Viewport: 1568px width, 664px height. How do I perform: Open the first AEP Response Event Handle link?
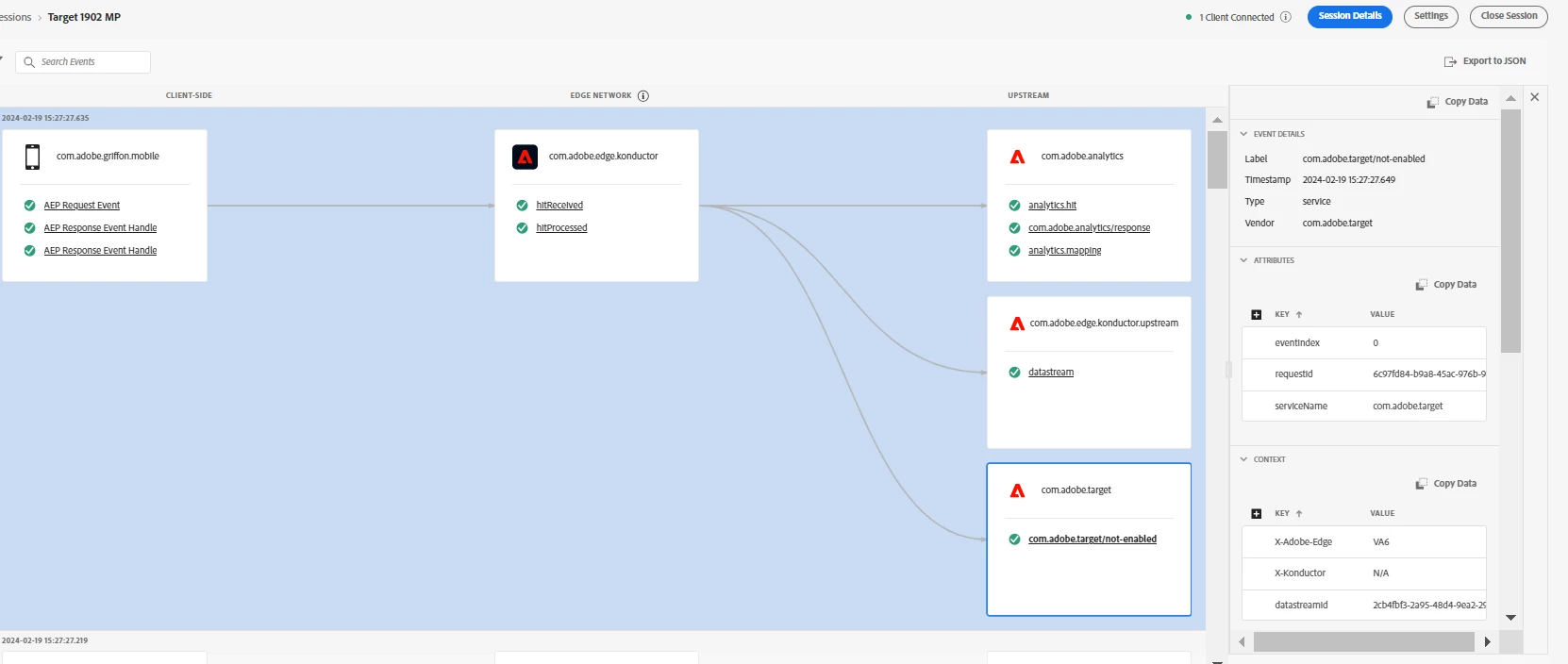pyautogui.click(x=100, y=228)
